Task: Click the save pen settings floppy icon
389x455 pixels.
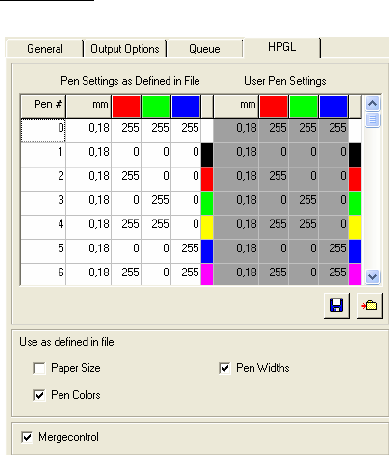Action: 337,305
